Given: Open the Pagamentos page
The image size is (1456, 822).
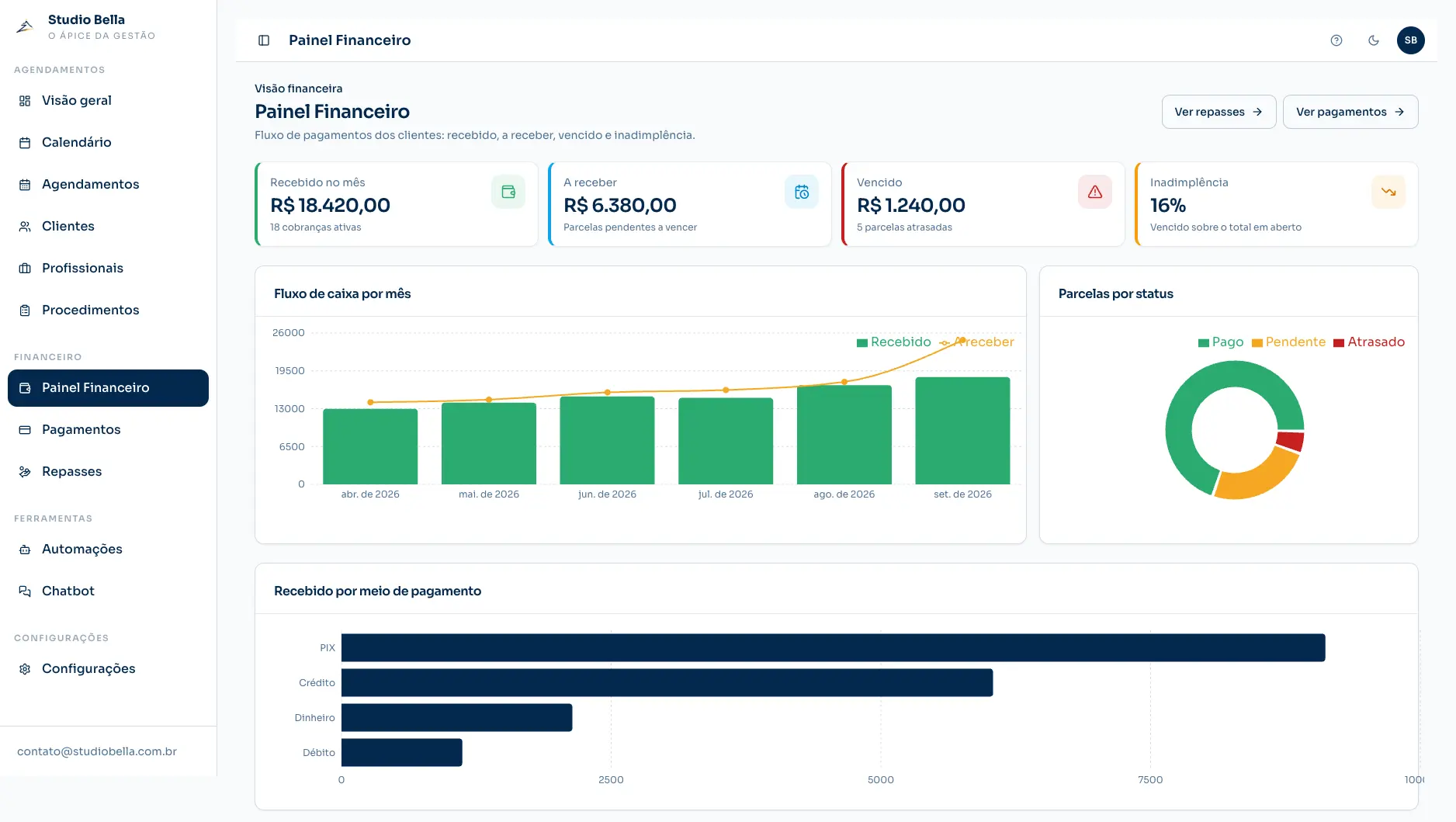Looking at the screenshot, I should tap(108, 430).
